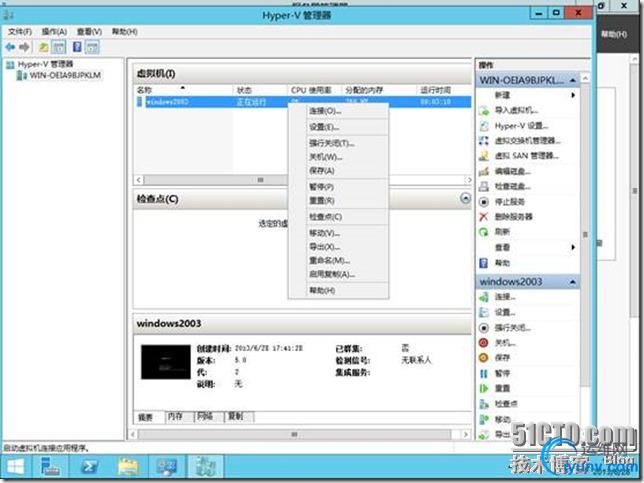The height and width of the screenshot is (483, 644).
Task: Toggle the show/hide console tree toolbar icon
Action: (59, 47)
